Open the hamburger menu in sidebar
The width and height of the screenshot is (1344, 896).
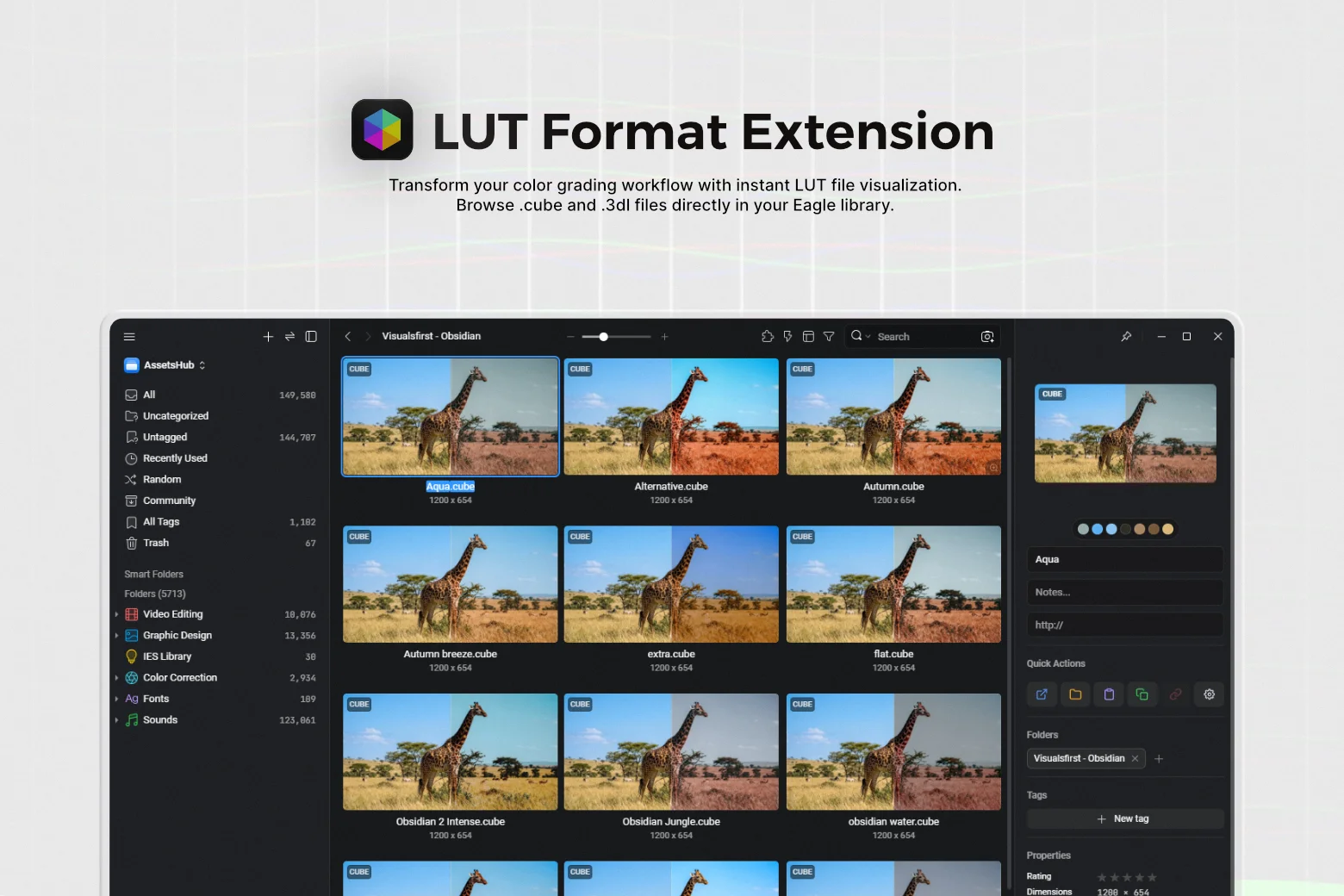[x=129, y=337]
